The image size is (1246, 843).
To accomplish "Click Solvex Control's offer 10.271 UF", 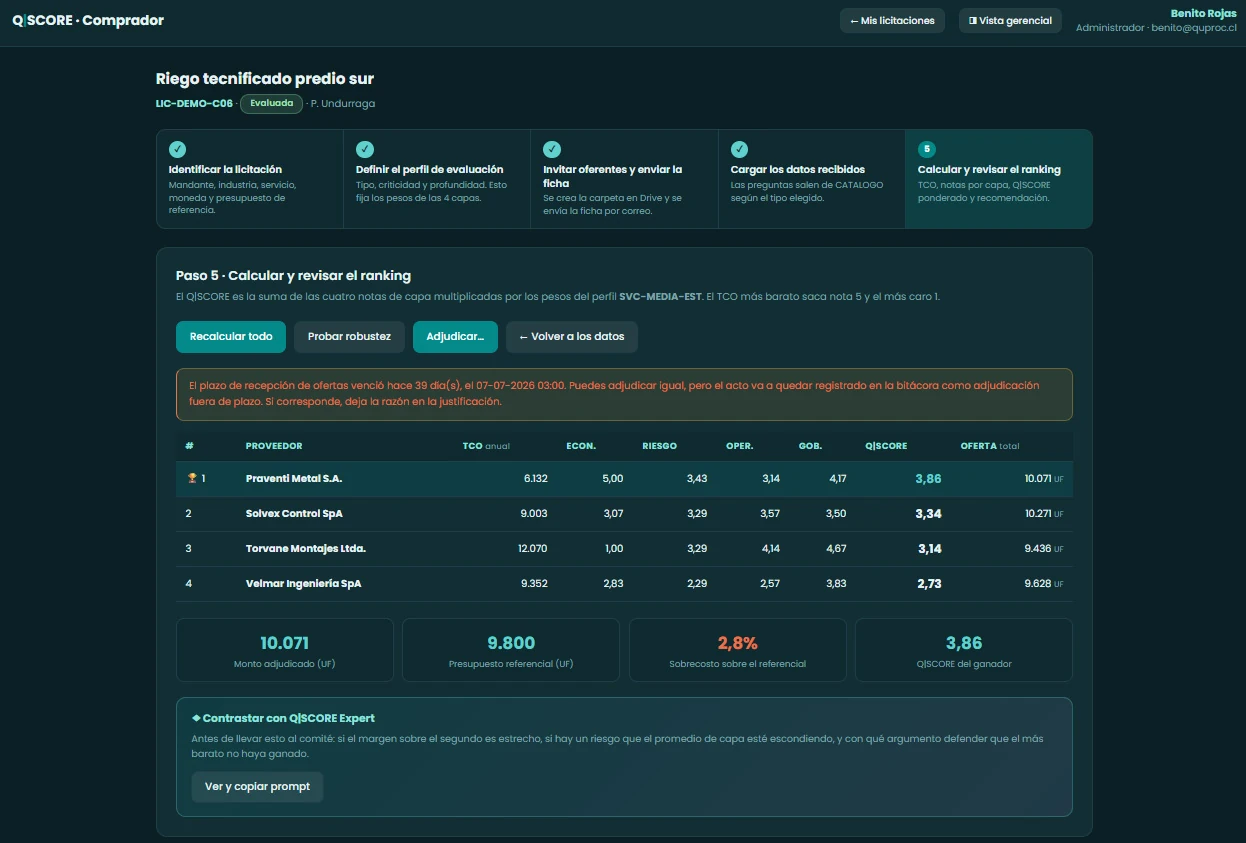I will (x=1044, y=514).
